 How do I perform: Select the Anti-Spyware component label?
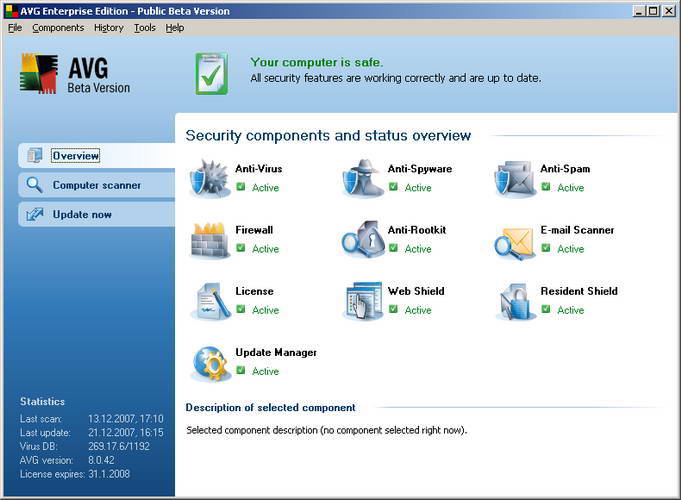[420, 169]
